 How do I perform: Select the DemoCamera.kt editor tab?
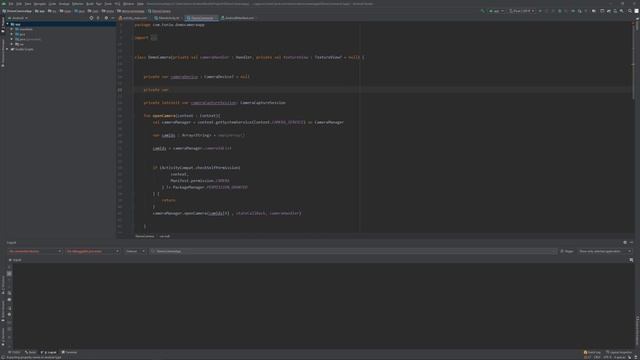pos(202,18)
